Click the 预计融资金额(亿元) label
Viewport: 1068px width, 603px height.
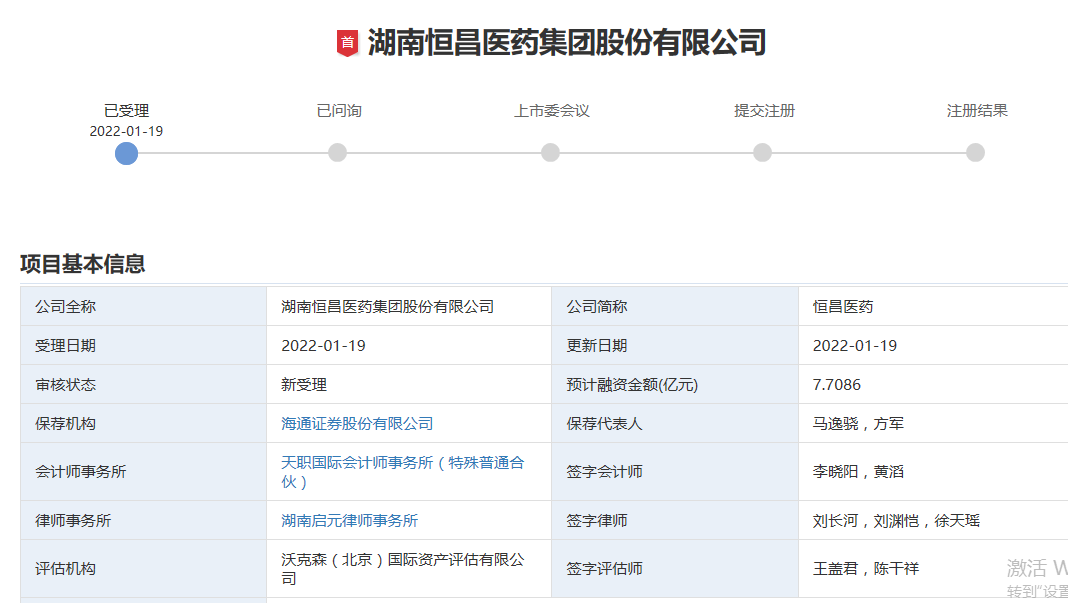tap(632, 384)
